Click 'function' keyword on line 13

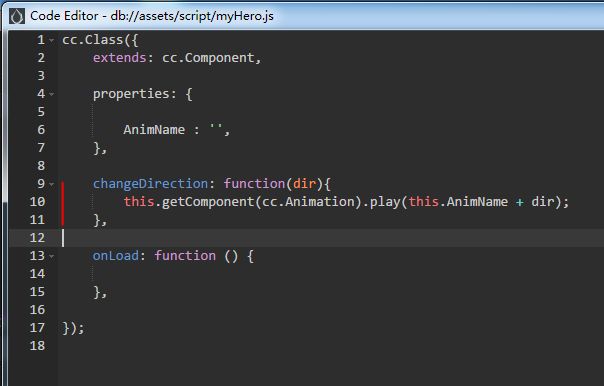pos(185,256)
